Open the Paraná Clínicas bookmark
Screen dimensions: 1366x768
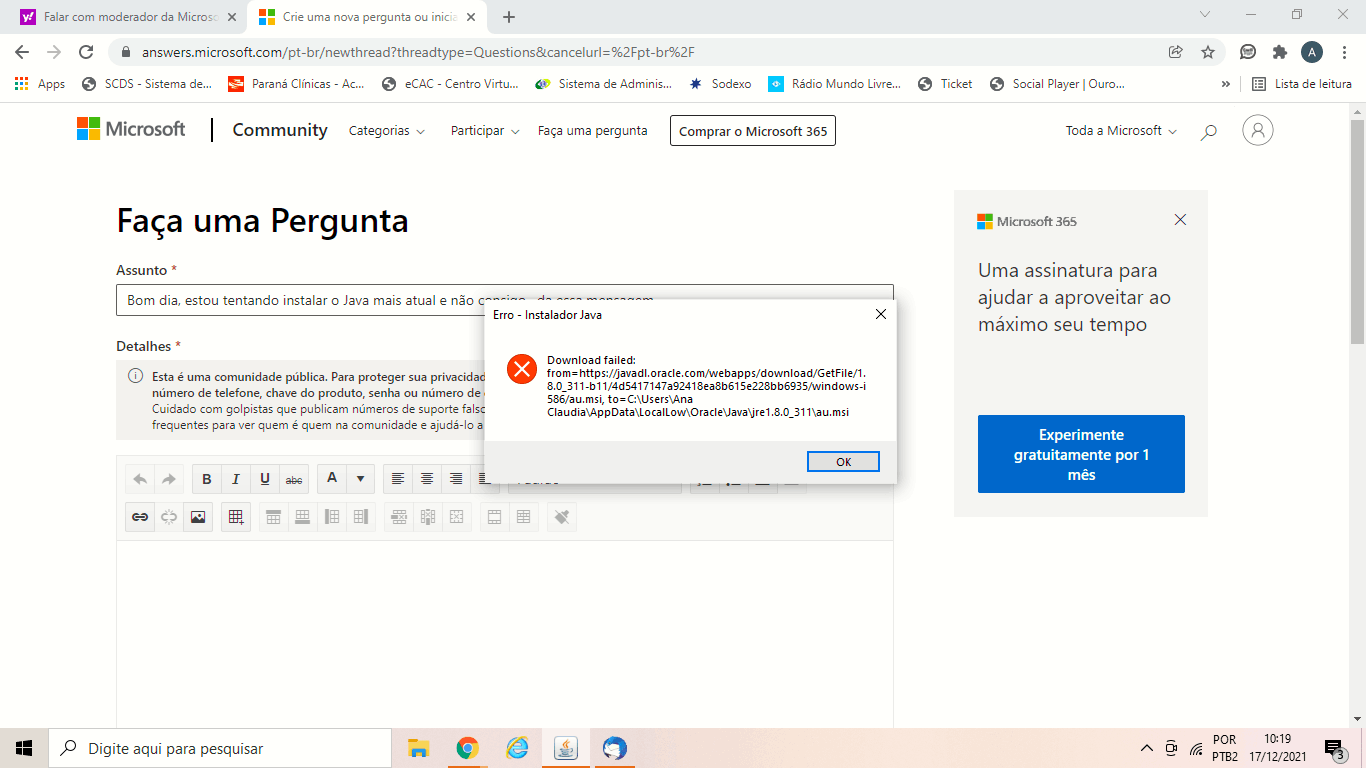point(297,84)
